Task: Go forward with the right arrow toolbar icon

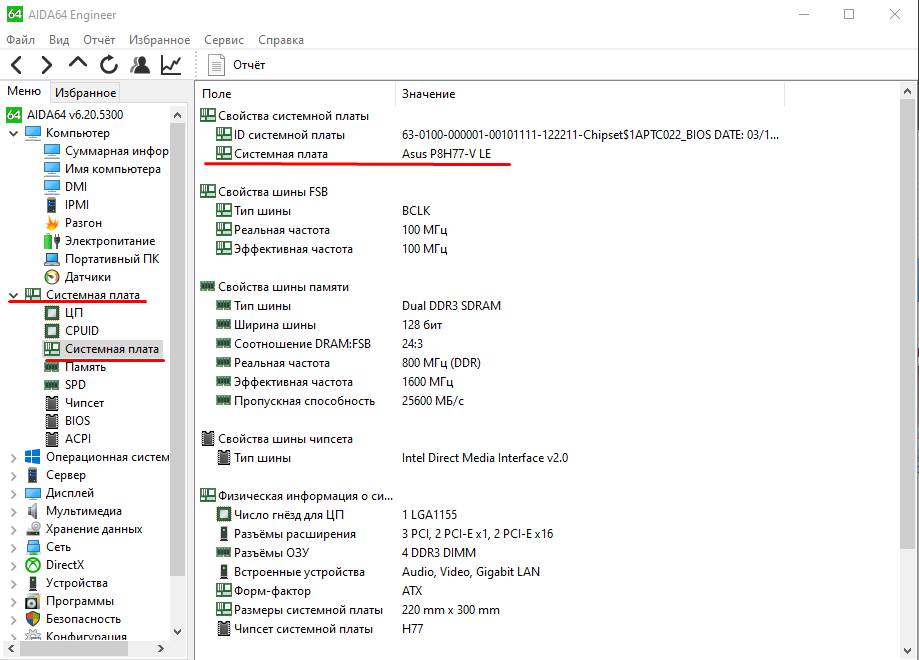Action: (47, 64)
